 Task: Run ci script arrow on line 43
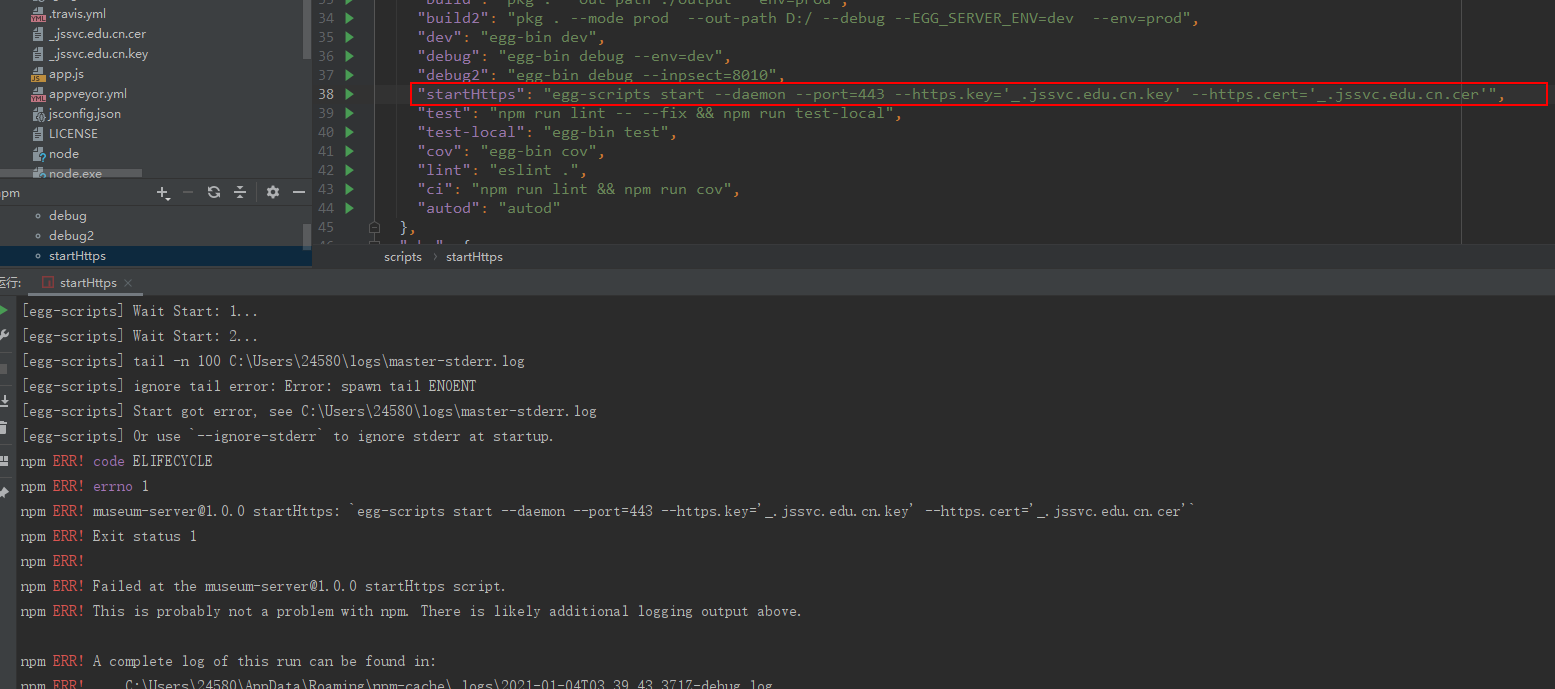pos(349,189)
